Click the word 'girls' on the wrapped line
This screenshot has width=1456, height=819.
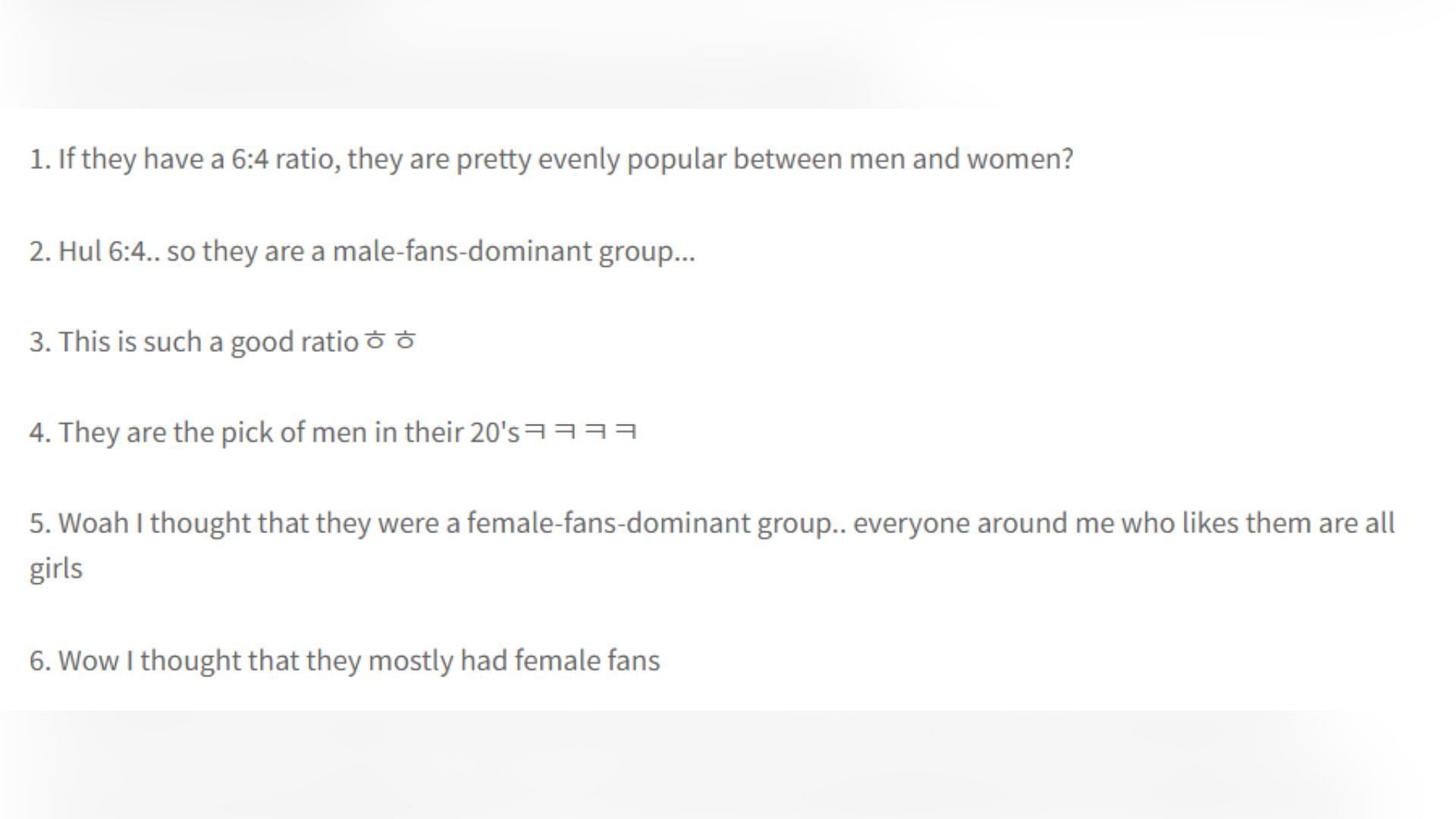(55, 569)
